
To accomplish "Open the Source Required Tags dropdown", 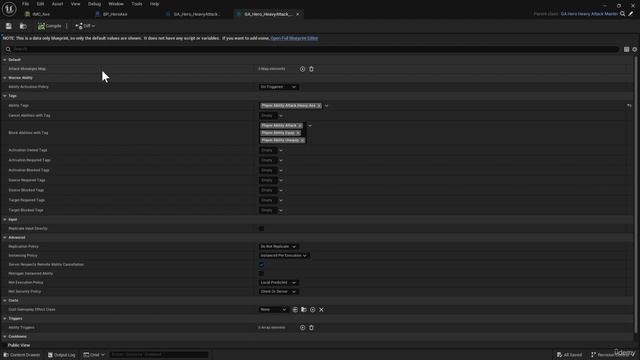I will [x=281, y=180].
